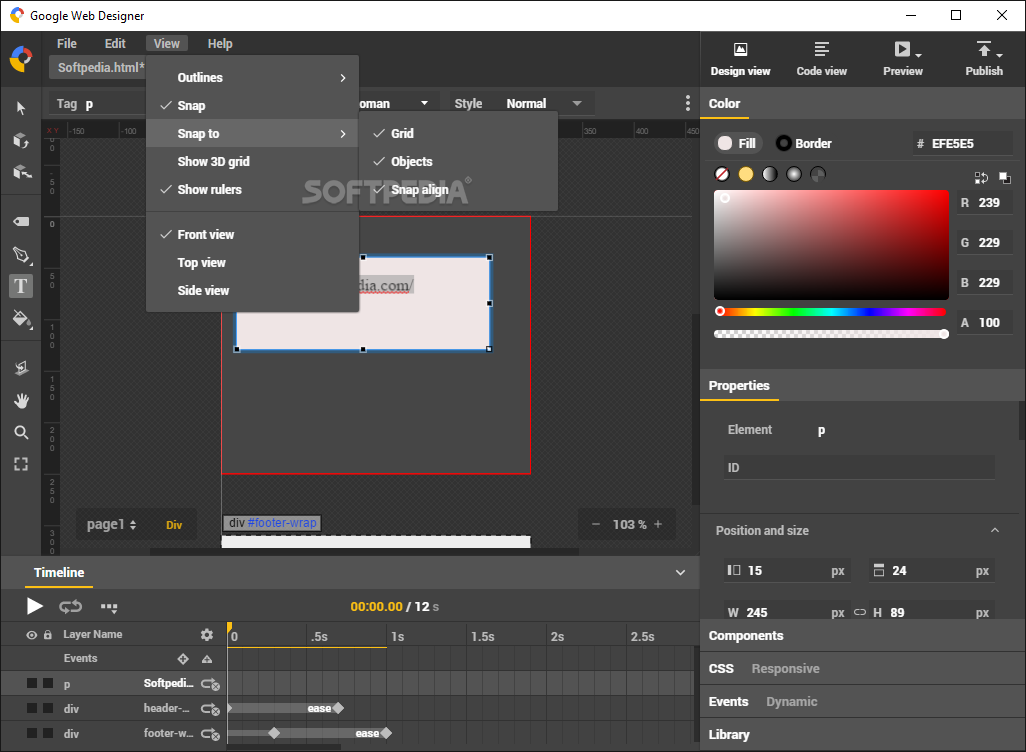Click the hue spectrum slider
This screenshot has height=752, width=1026.
pos(831,312)
